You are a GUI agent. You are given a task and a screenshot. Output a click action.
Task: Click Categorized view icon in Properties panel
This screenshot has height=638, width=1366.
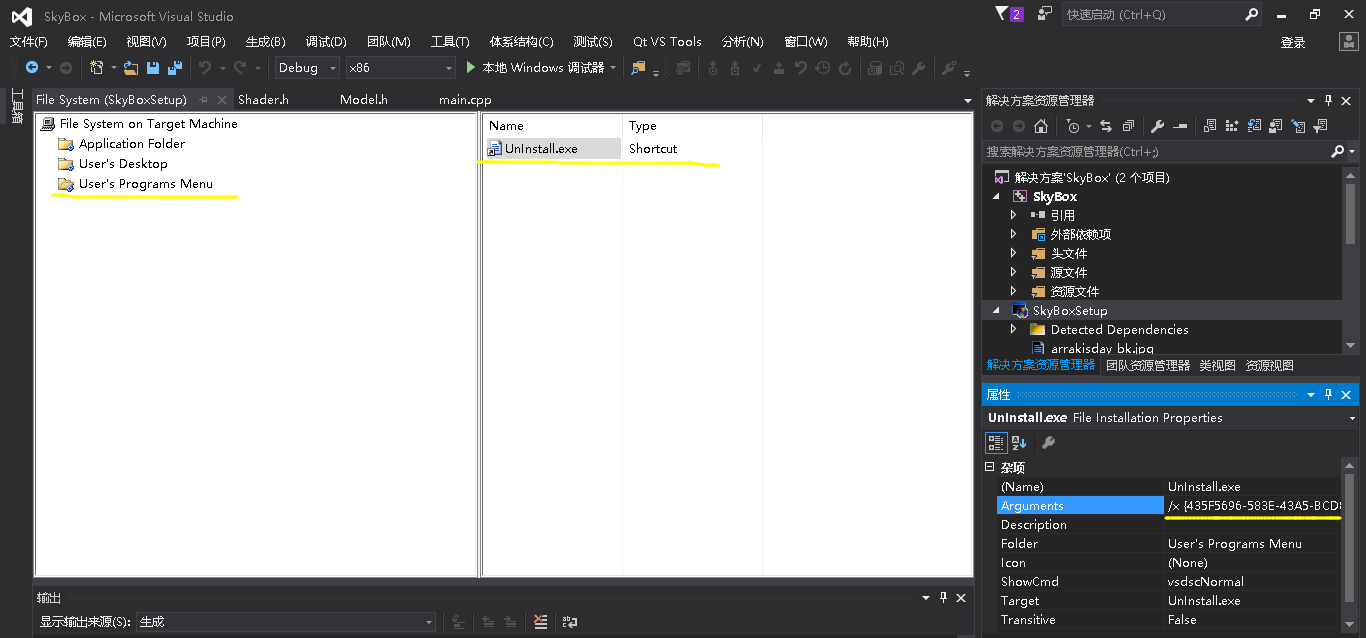[996, 442]
